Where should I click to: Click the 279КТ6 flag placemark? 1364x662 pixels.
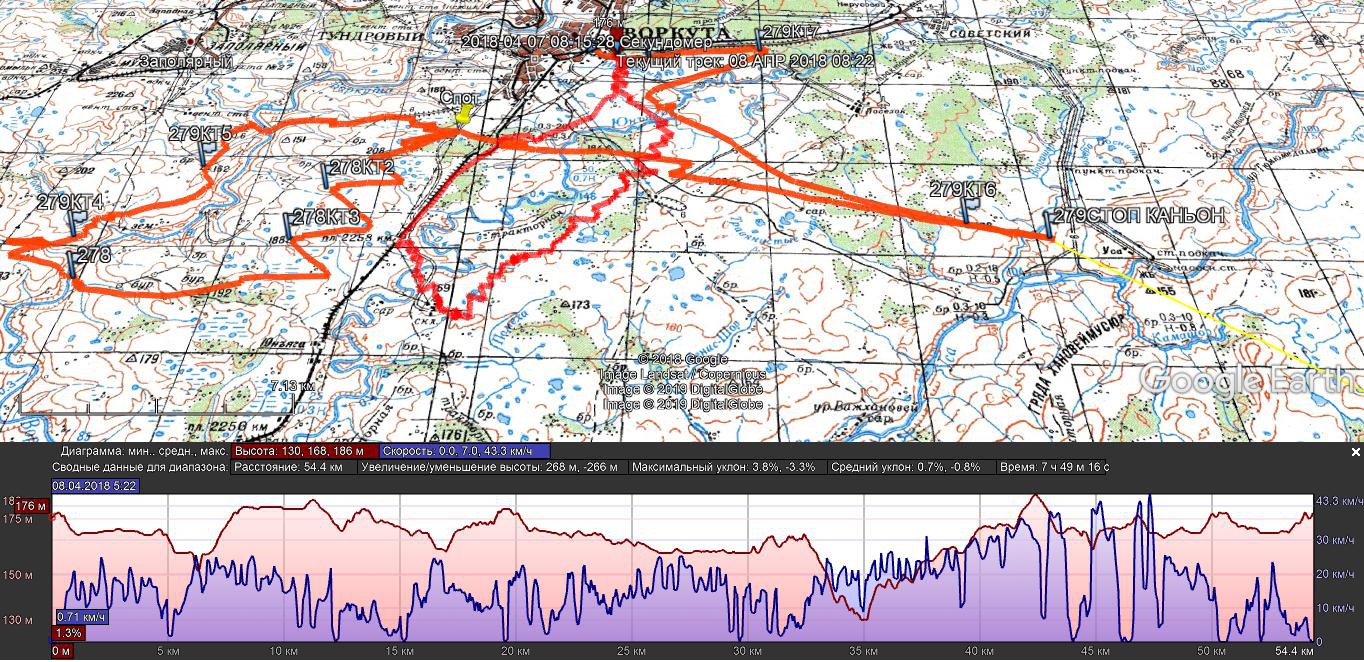point(967,207)
